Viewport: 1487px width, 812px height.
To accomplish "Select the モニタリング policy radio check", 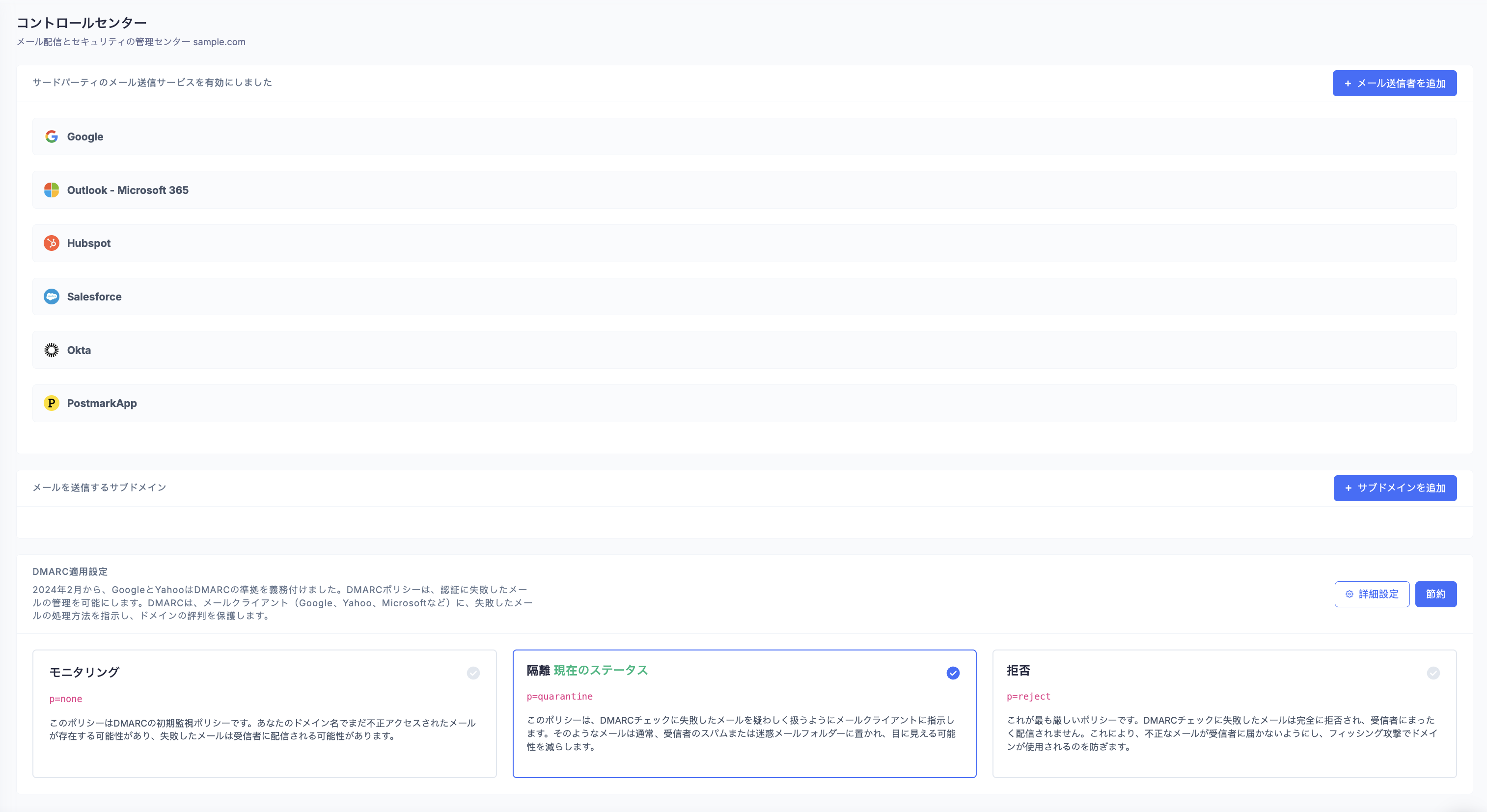I will (473, 673).
